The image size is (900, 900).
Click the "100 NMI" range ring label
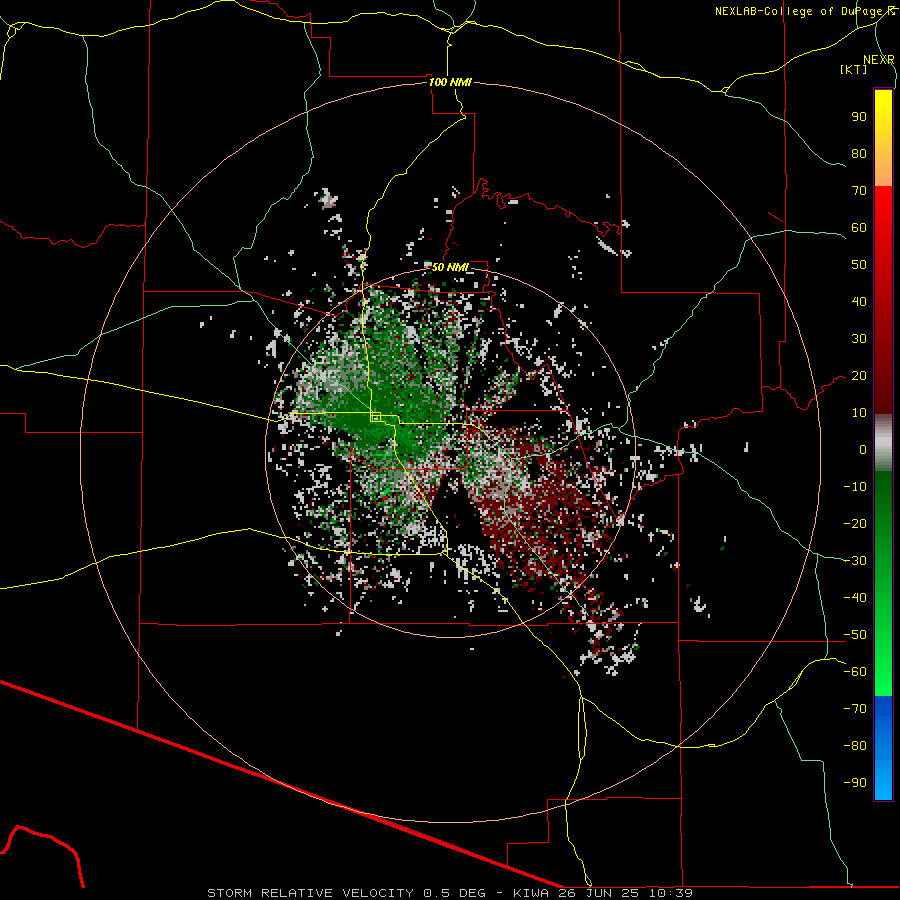tap(450, 82)
